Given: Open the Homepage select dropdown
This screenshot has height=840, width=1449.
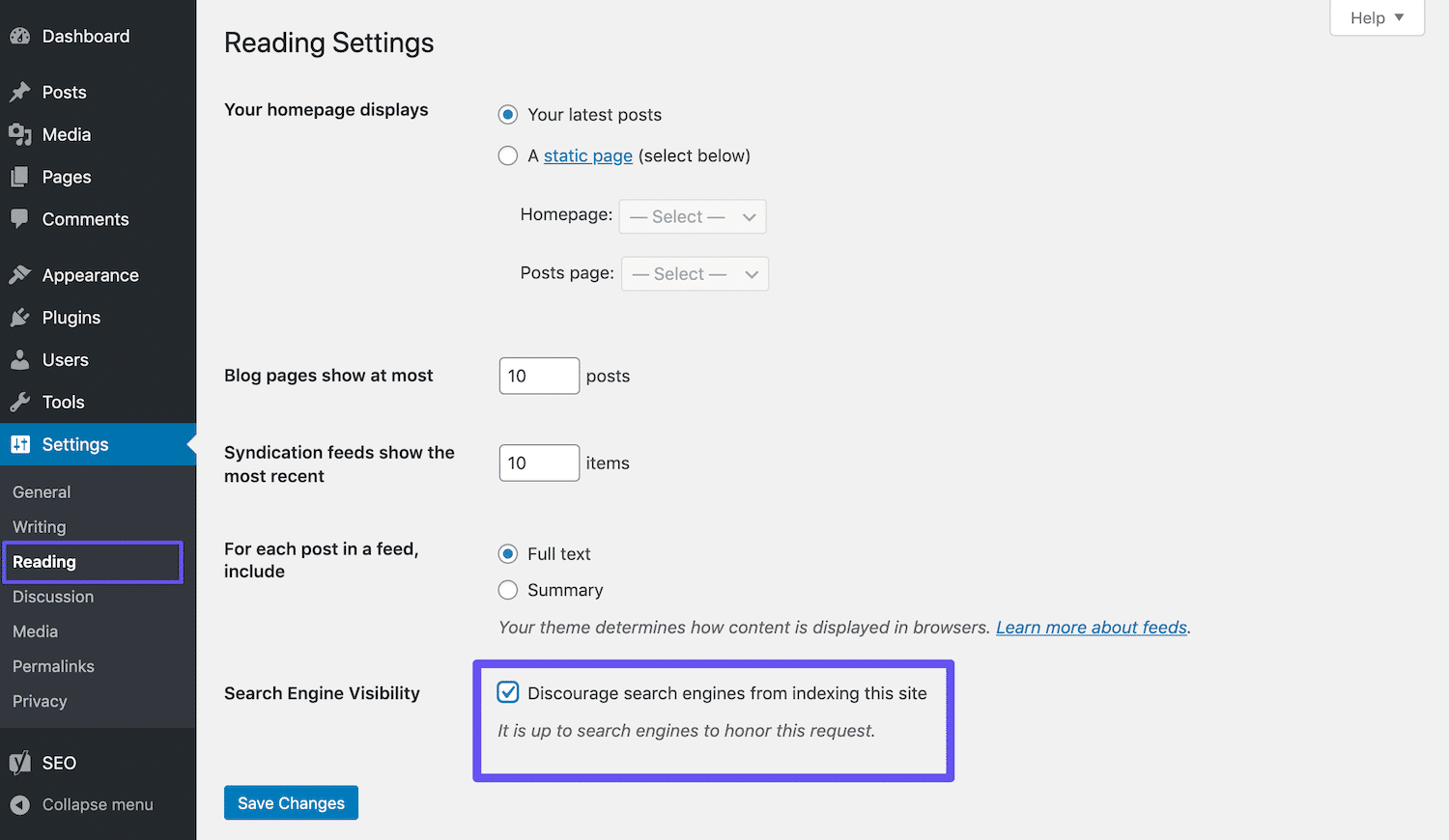Looking at the screenshot, I should point(692,216).
